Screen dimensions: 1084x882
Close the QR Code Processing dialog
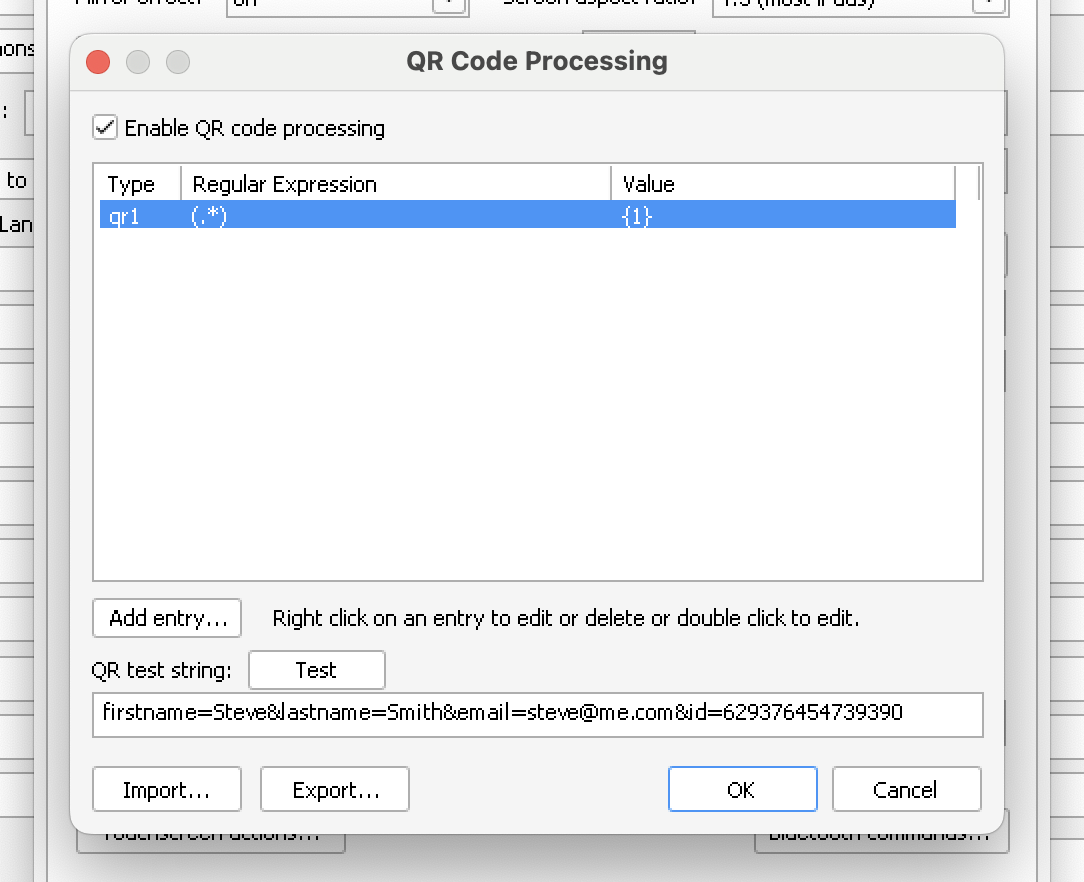pos(98,62)
